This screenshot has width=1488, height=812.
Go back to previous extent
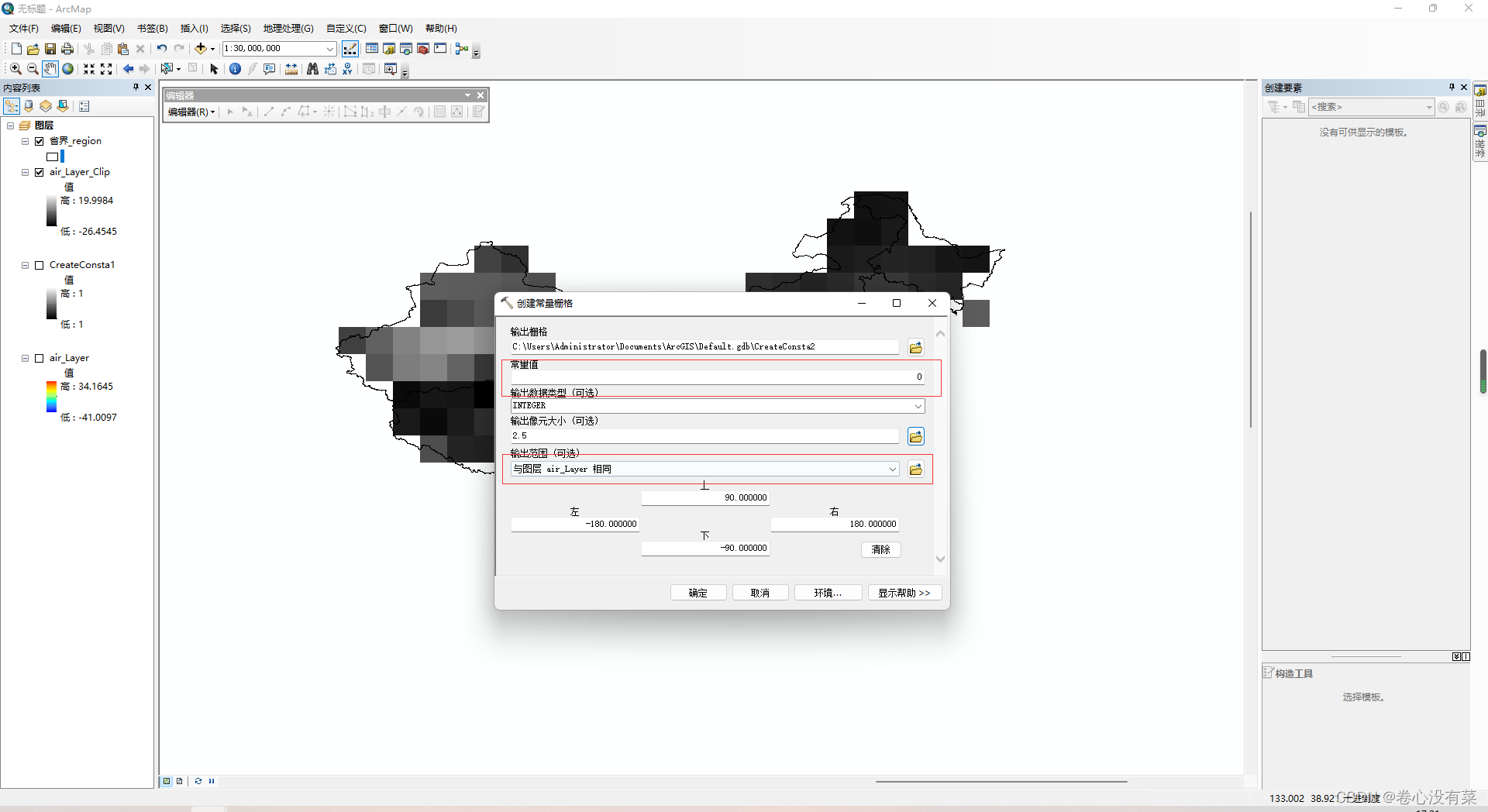pyautogui.click(x=128, y=69)
